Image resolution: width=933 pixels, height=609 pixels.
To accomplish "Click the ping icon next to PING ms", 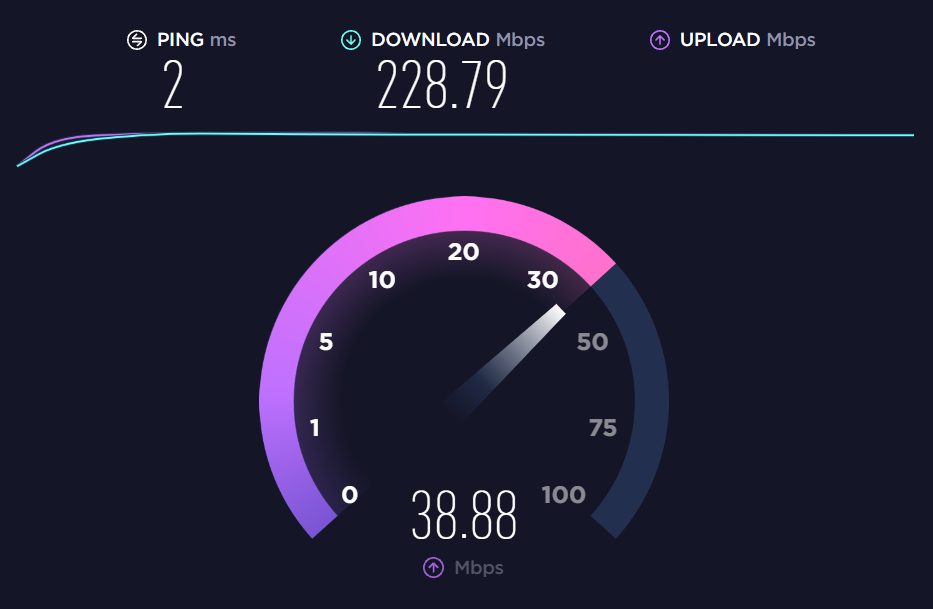I will tap(137, 40).
